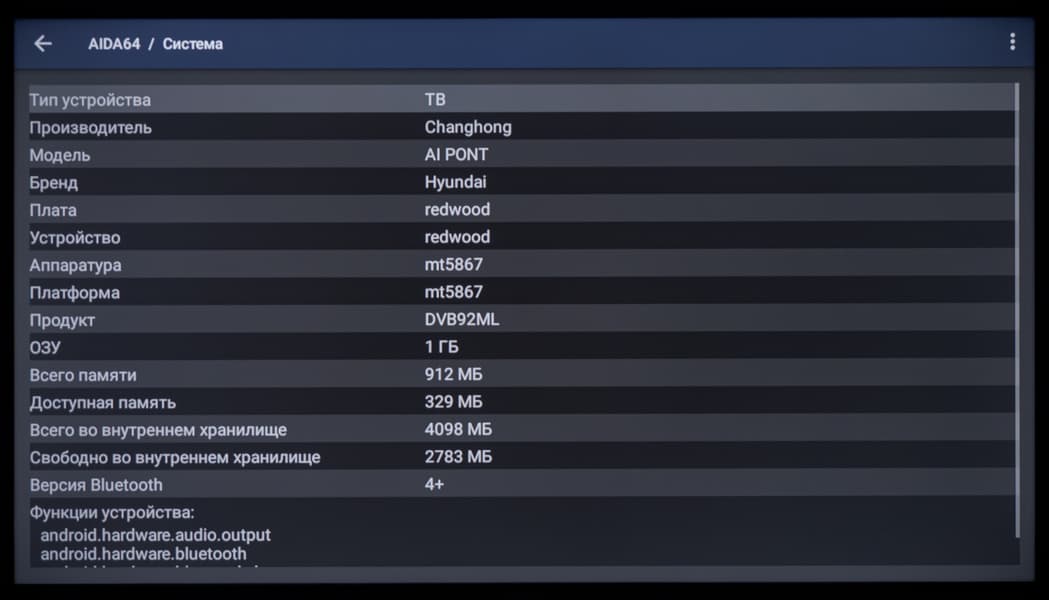Screen dimensions: 1049x600
Task: Click the AIDA64 / Система title
Action: (155, 44)
